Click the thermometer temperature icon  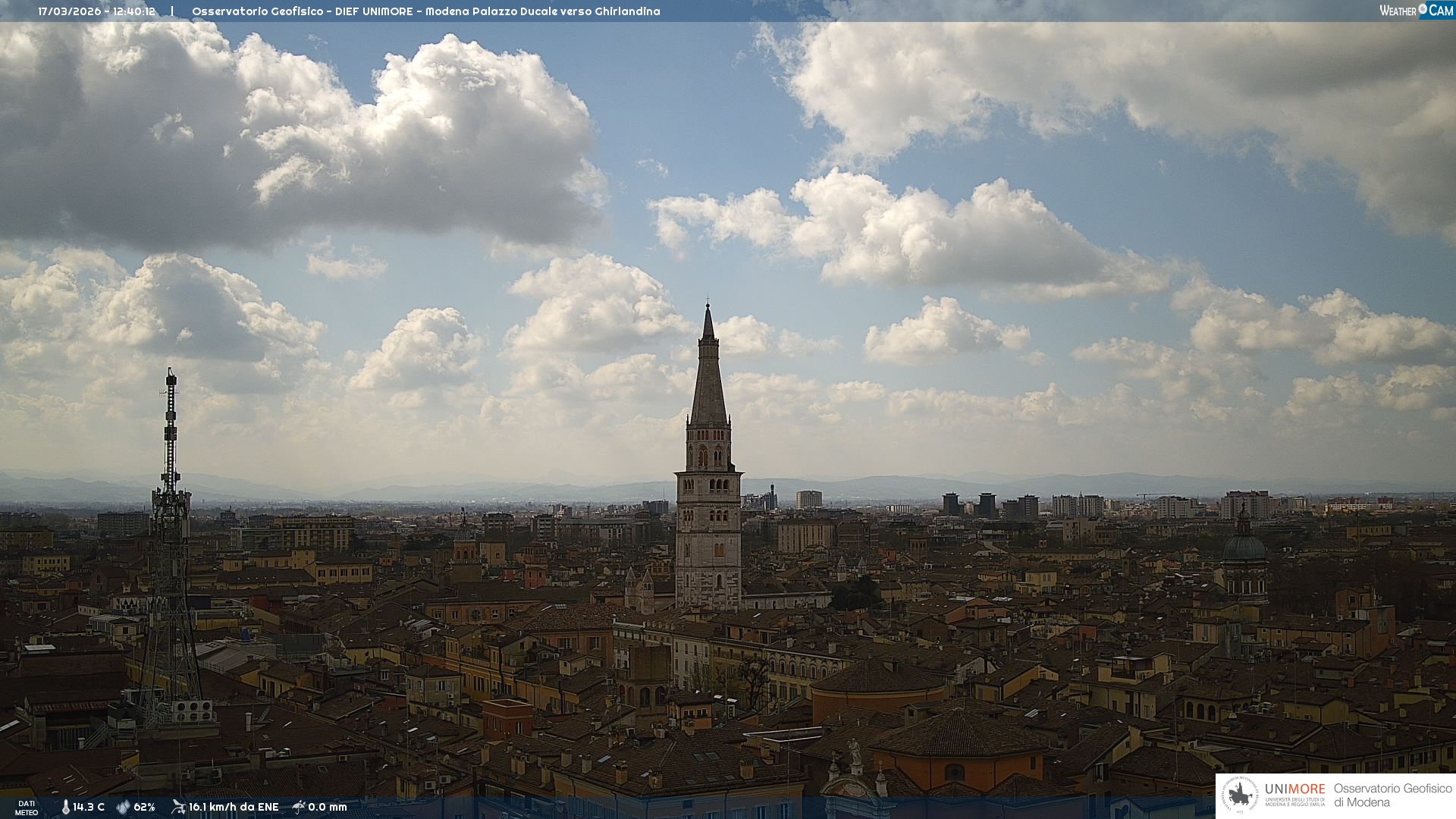pos(65,807)
